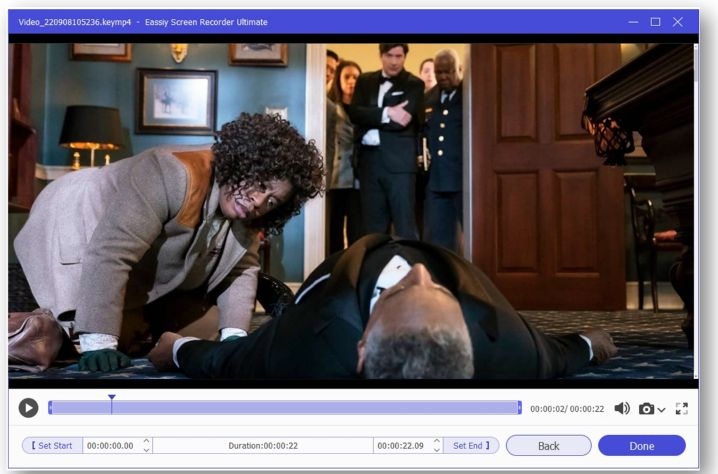Viewport: 718px width, 474px height.
Task: Decrease start time with down arrow
Action: (x=147, y=450)
